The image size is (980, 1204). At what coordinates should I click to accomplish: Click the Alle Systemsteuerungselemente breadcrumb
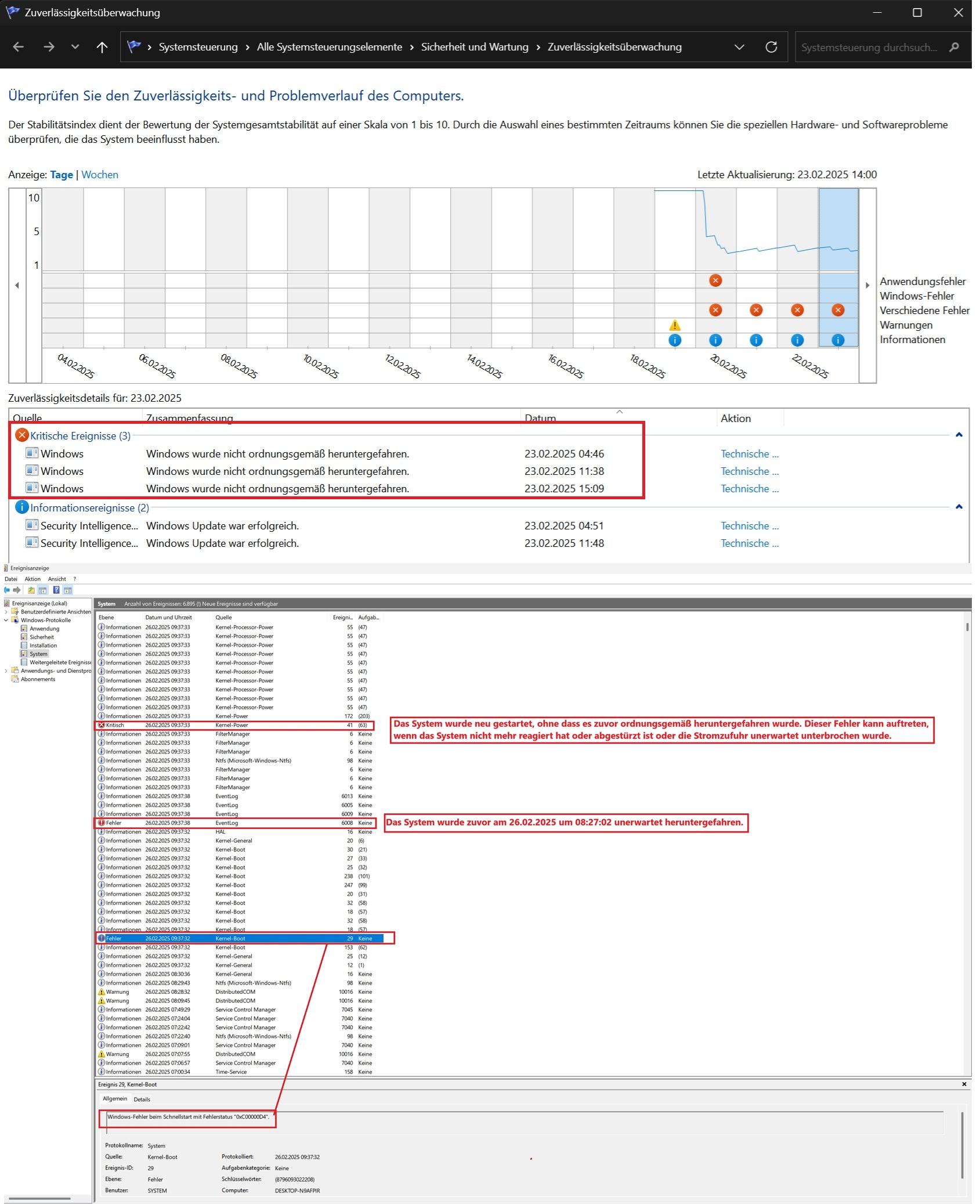[x=330, y=47]
